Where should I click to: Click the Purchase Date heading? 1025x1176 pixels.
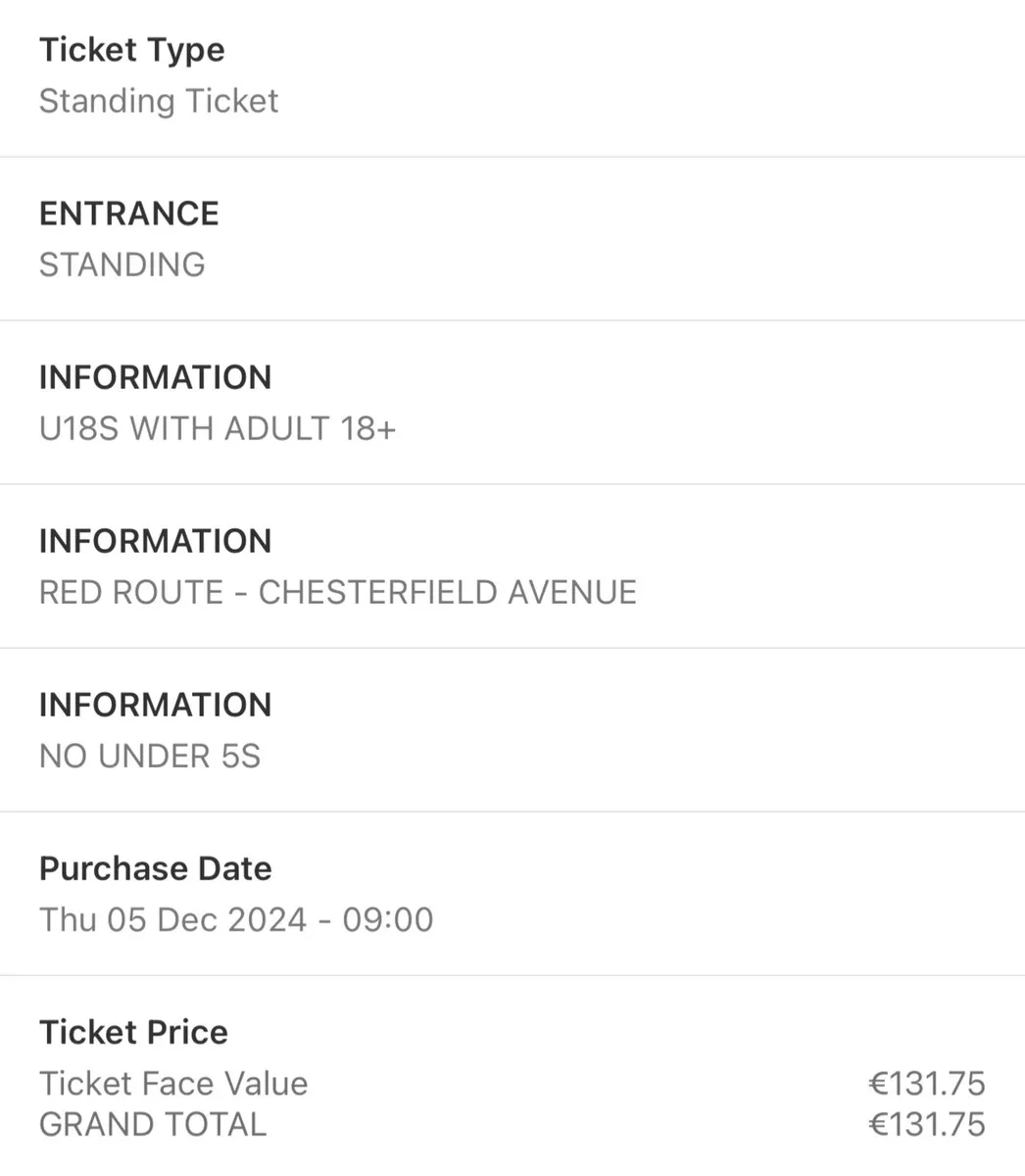(156, 868)
